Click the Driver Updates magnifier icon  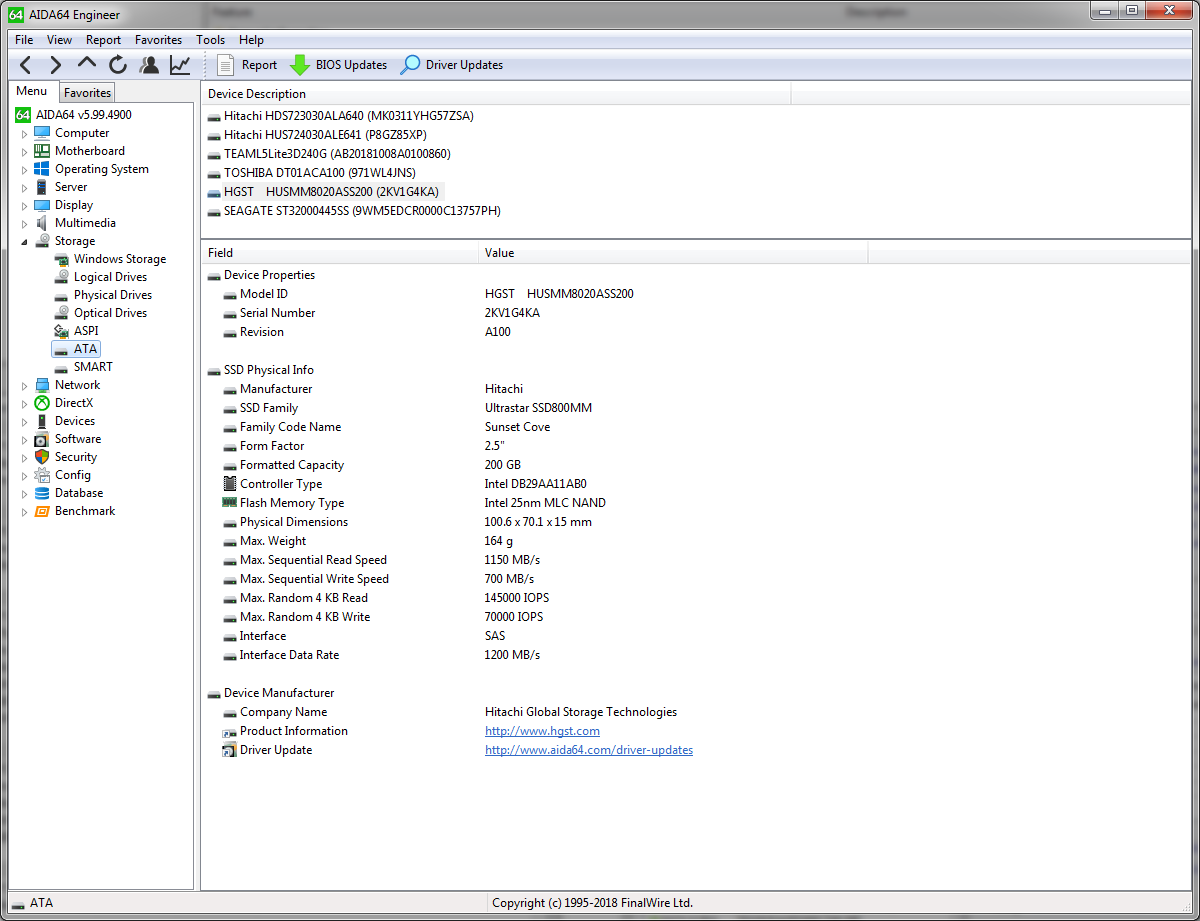tap(410, 65)
